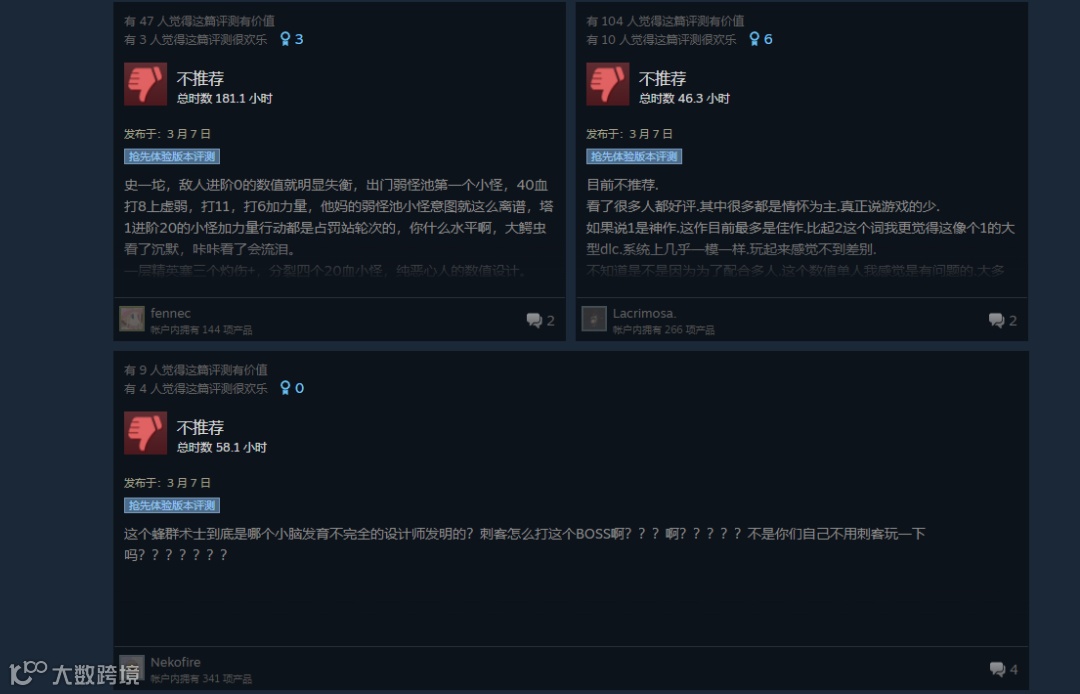Visit Nekofire profile via username
This screenshot has height=694, width=1080.
[x=176, y=662]
